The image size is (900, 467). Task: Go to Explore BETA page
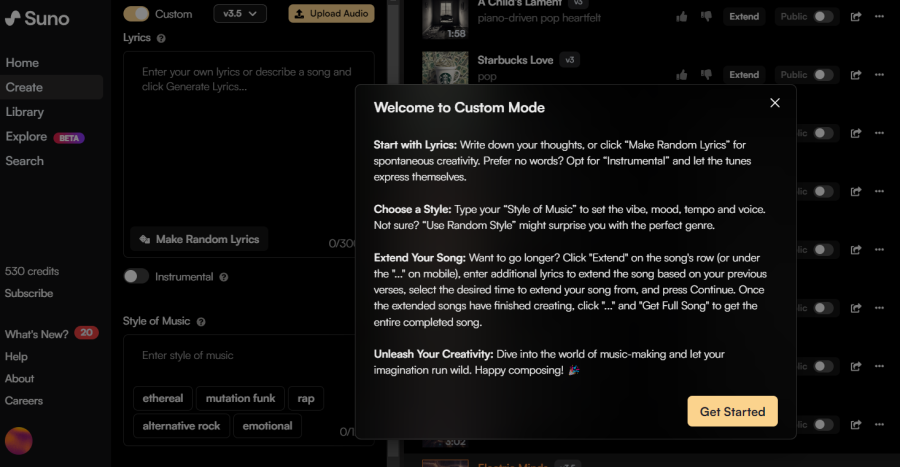[x=45, y=137]
